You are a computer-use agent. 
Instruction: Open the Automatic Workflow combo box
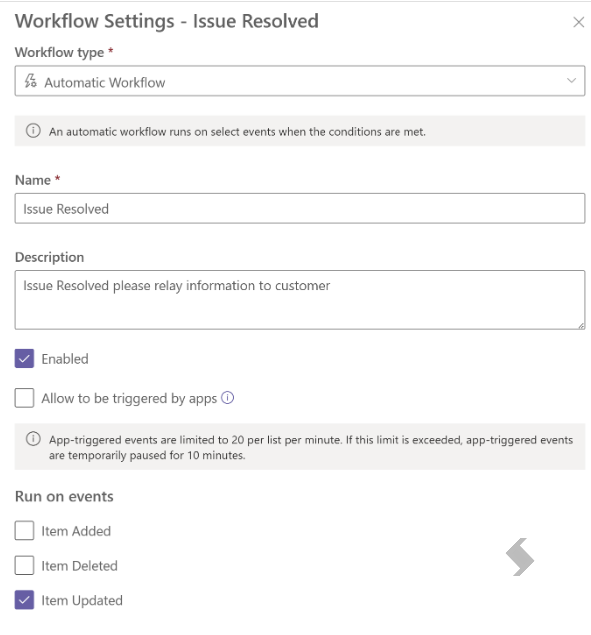click(300, 81)
